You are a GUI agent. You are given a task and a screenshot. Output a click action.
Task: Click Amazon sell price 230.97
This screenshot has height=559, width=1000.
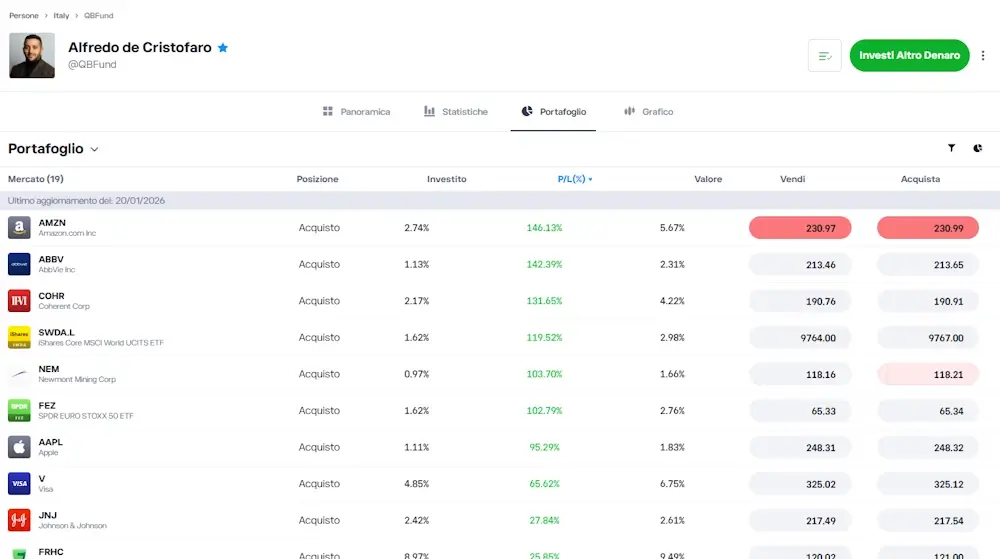point(800,228)
